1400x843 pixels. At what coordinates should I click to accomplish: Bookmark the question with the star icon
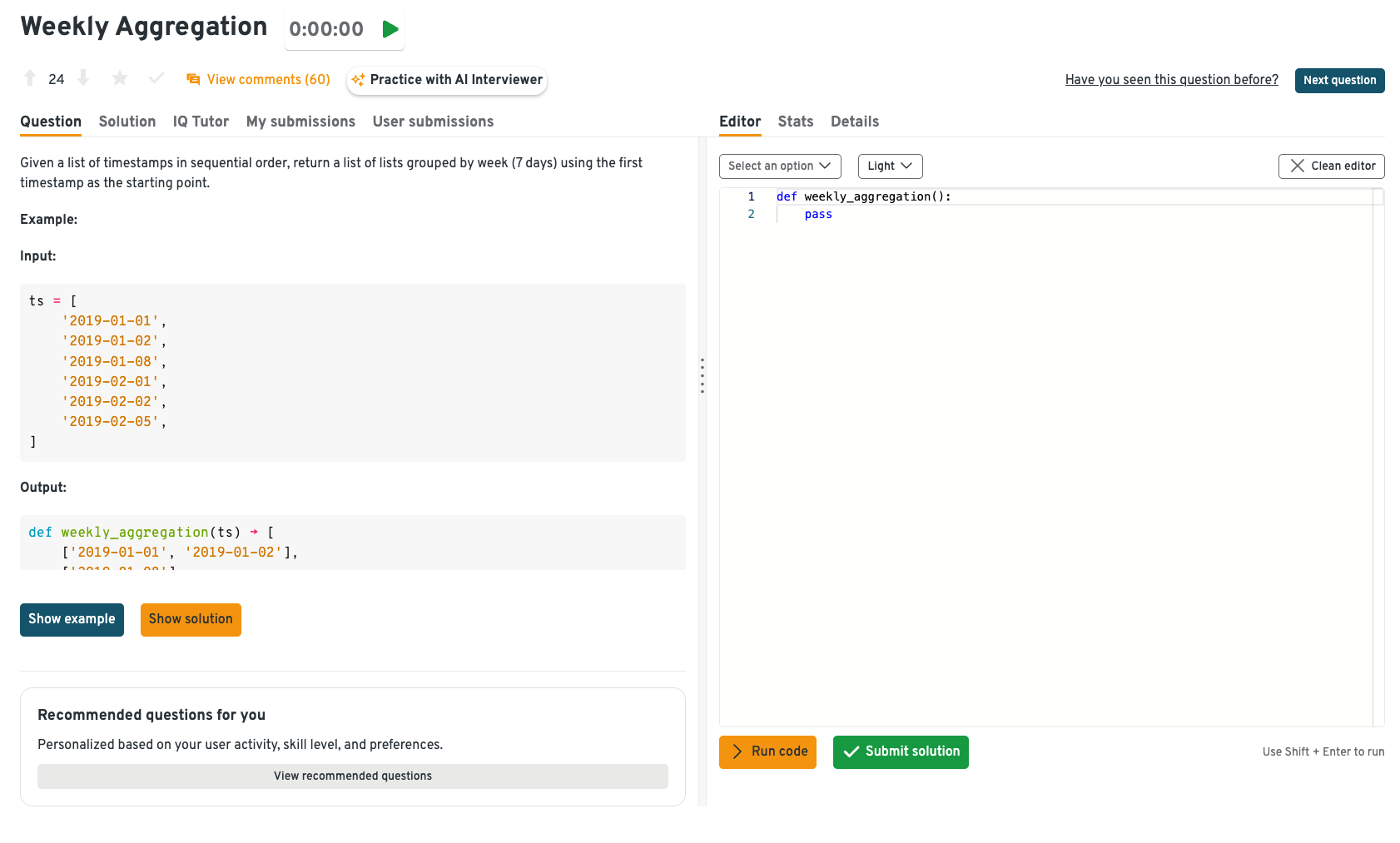tap(120, 78)
